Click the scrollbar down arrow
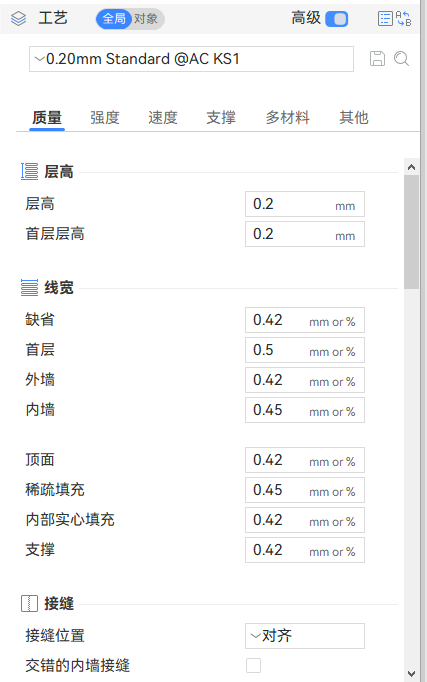Viewport: 427px width, 682px height. [411, 674]
